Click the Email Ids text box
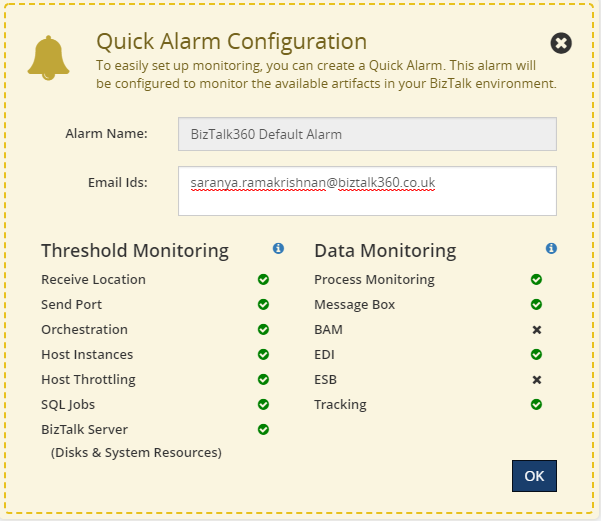 (x=367, y=190)
